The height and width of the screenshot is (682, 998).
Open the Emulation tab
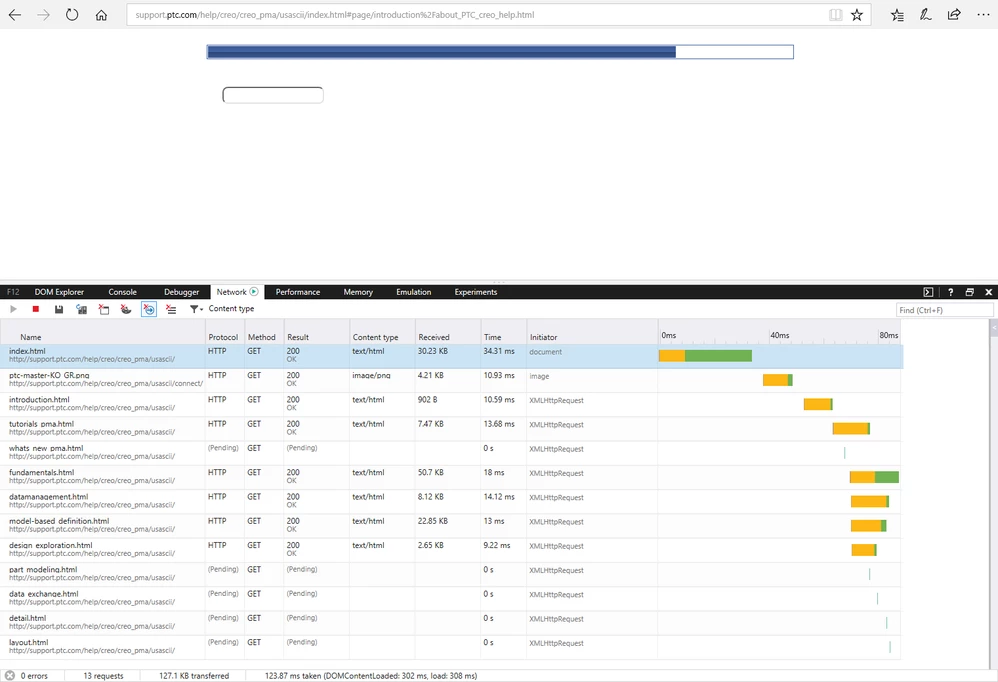(414, 292)
